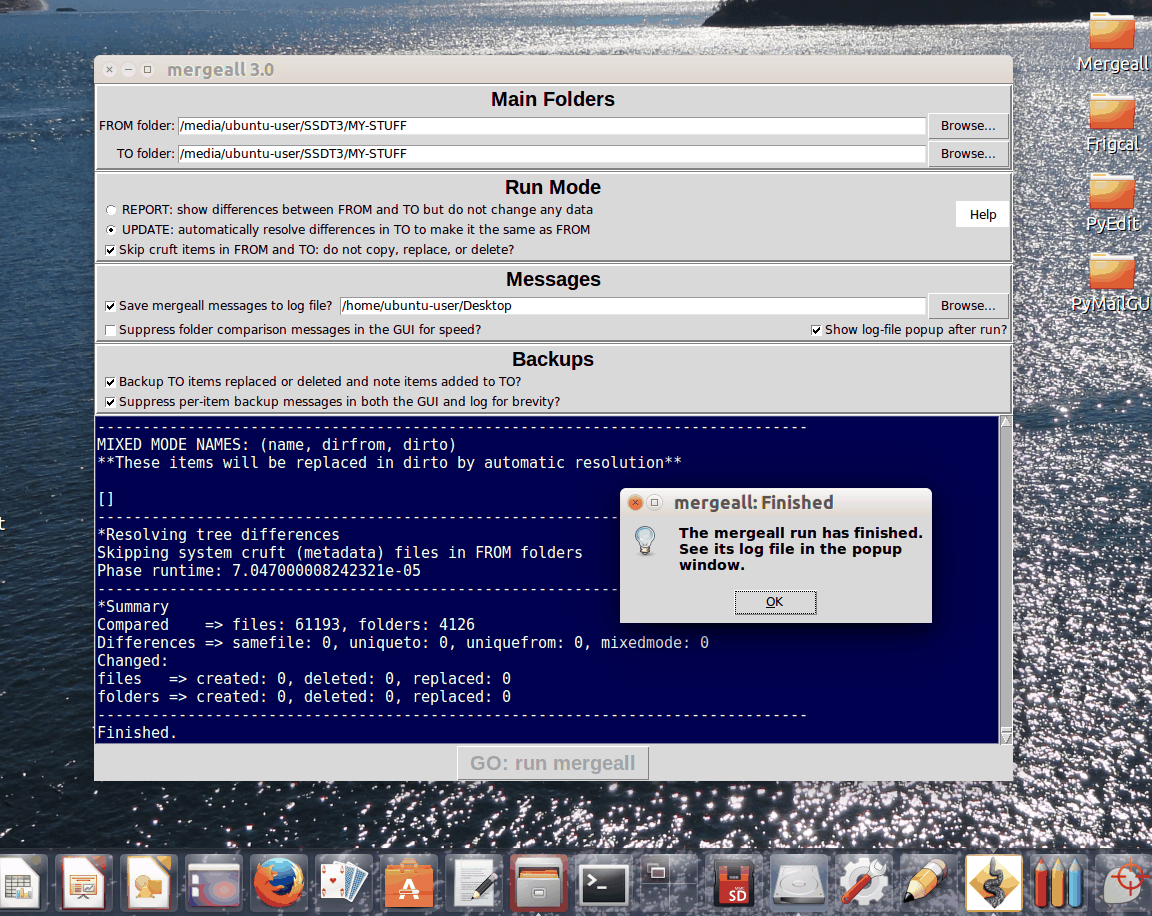Toggle Skip cruft items checkbox
Viewport: 1152px width, 916px height.
pos(110,250)
